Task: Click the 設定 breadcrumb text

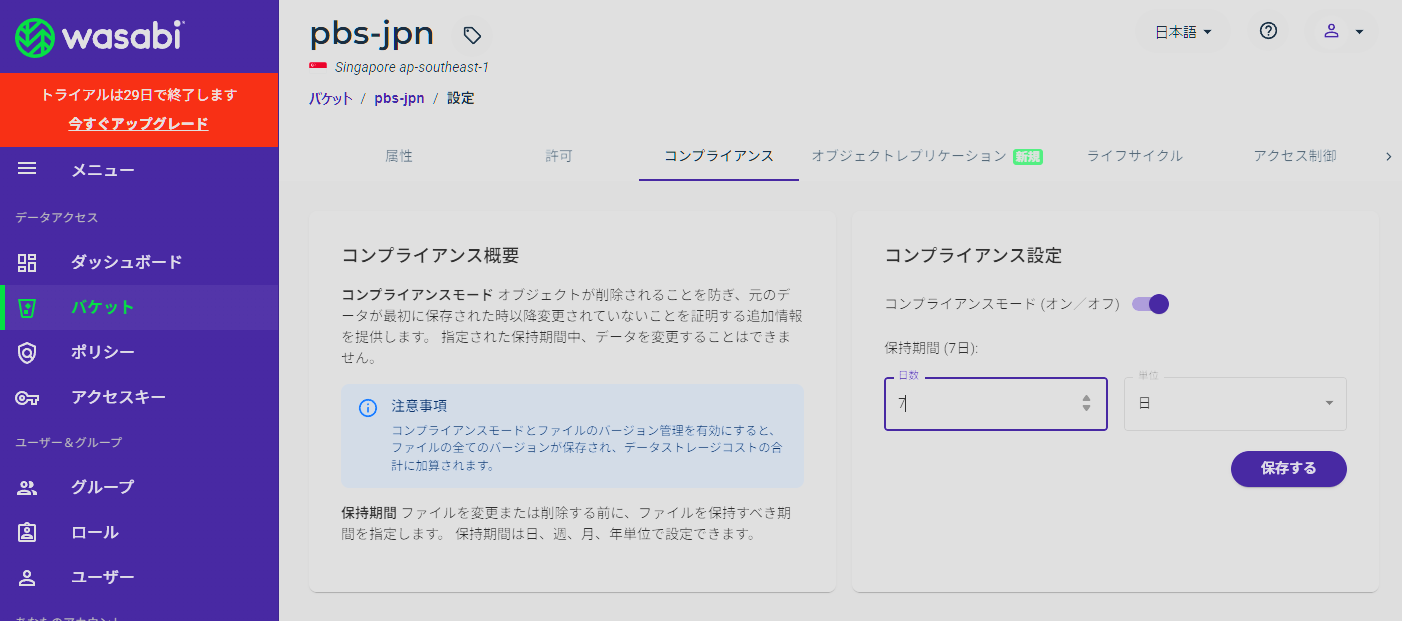Action: point(460,98)
